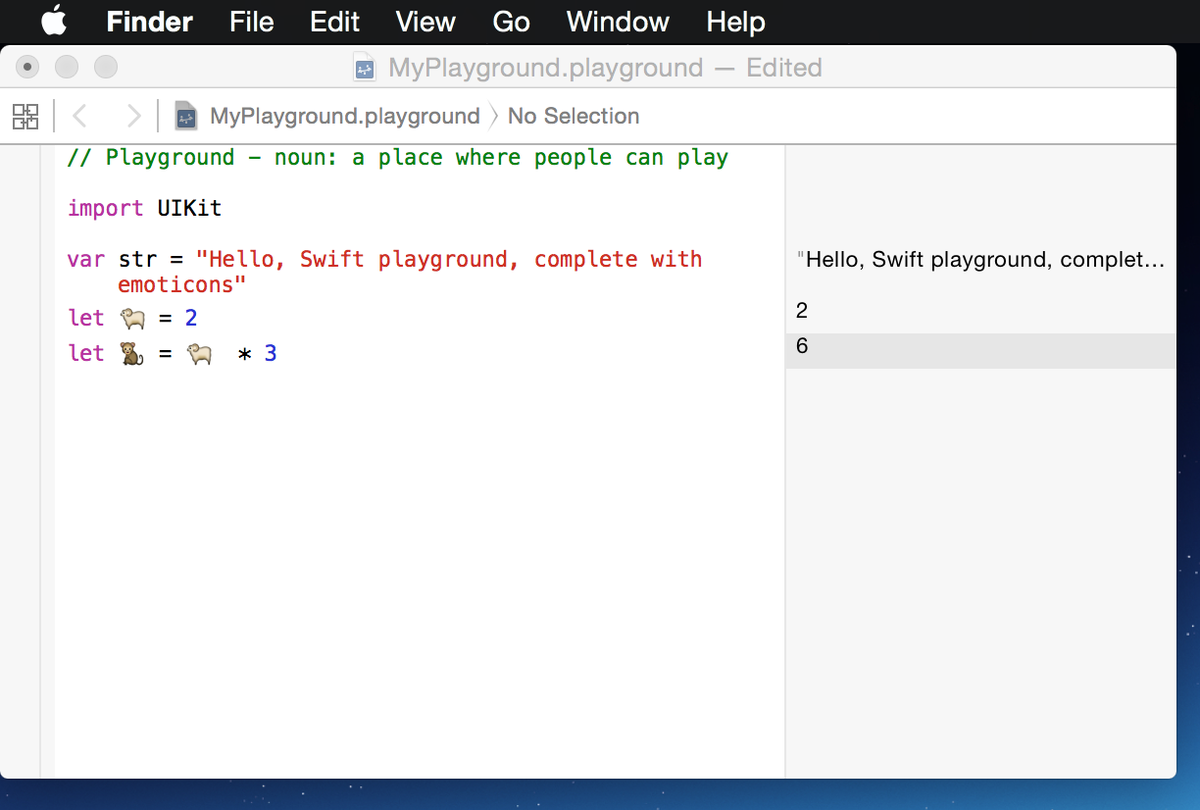
Task: Open the File menu
Action: pos(251,21)
